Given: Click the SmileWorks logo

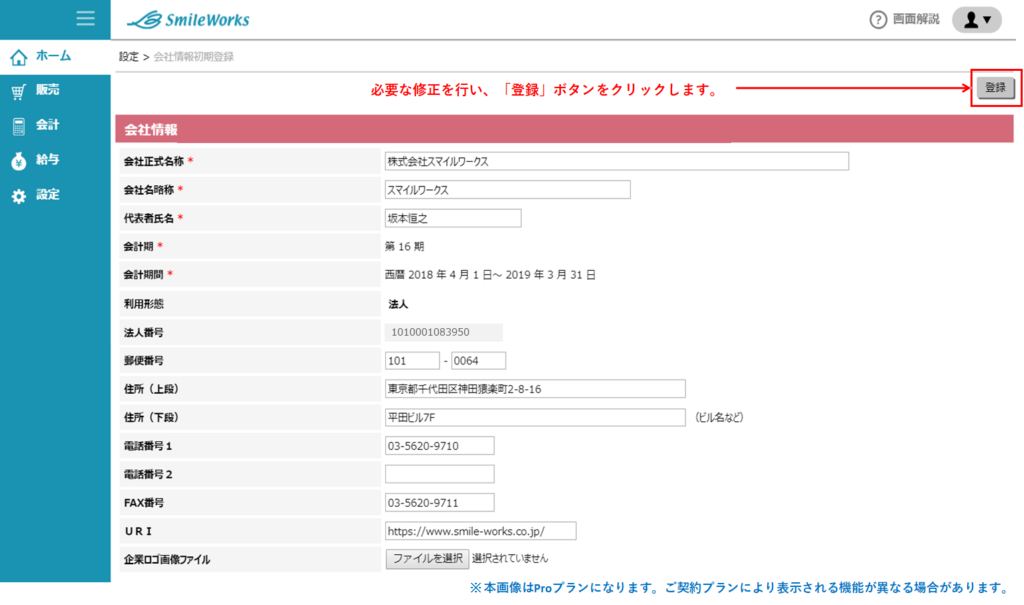Looking at the screenshot, I should [x=188, y=20].
